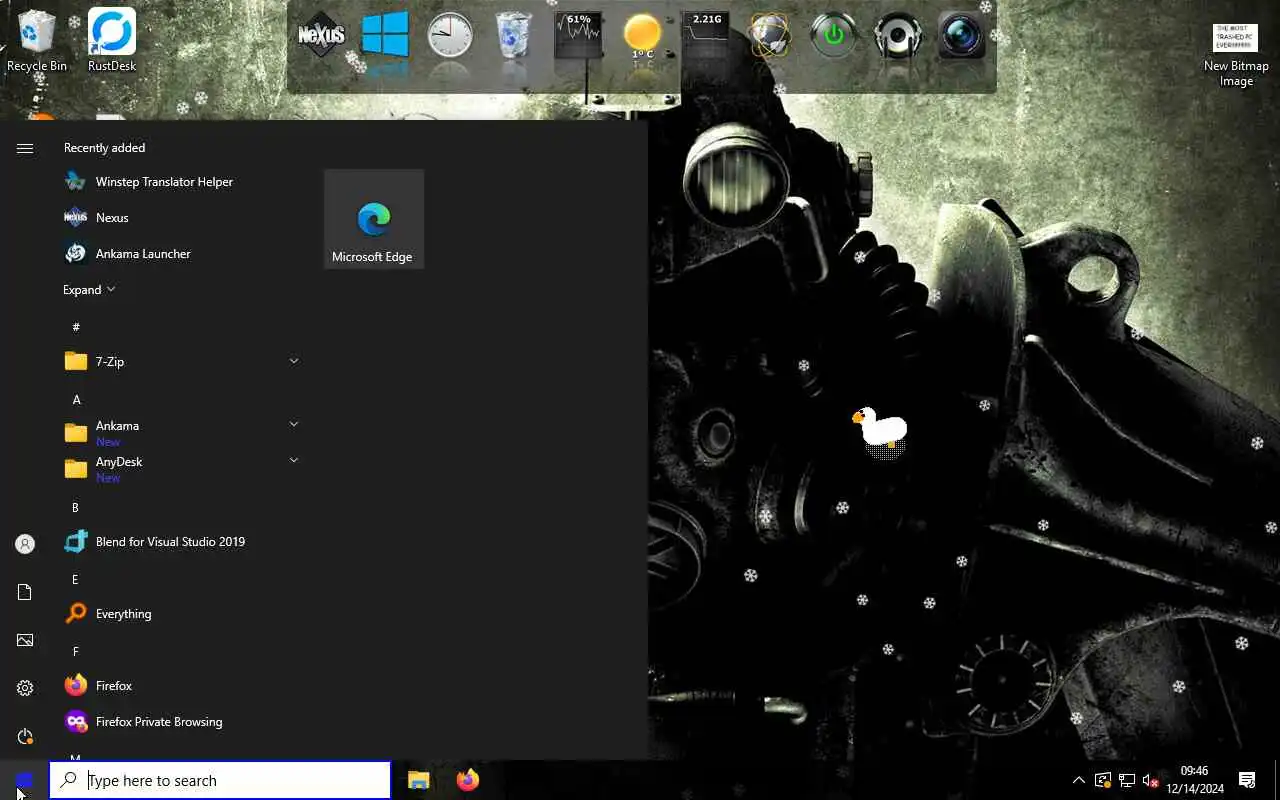1280x800 pixels.
Task: Open the globe network icon in the dock
Action: click(770, 36)
